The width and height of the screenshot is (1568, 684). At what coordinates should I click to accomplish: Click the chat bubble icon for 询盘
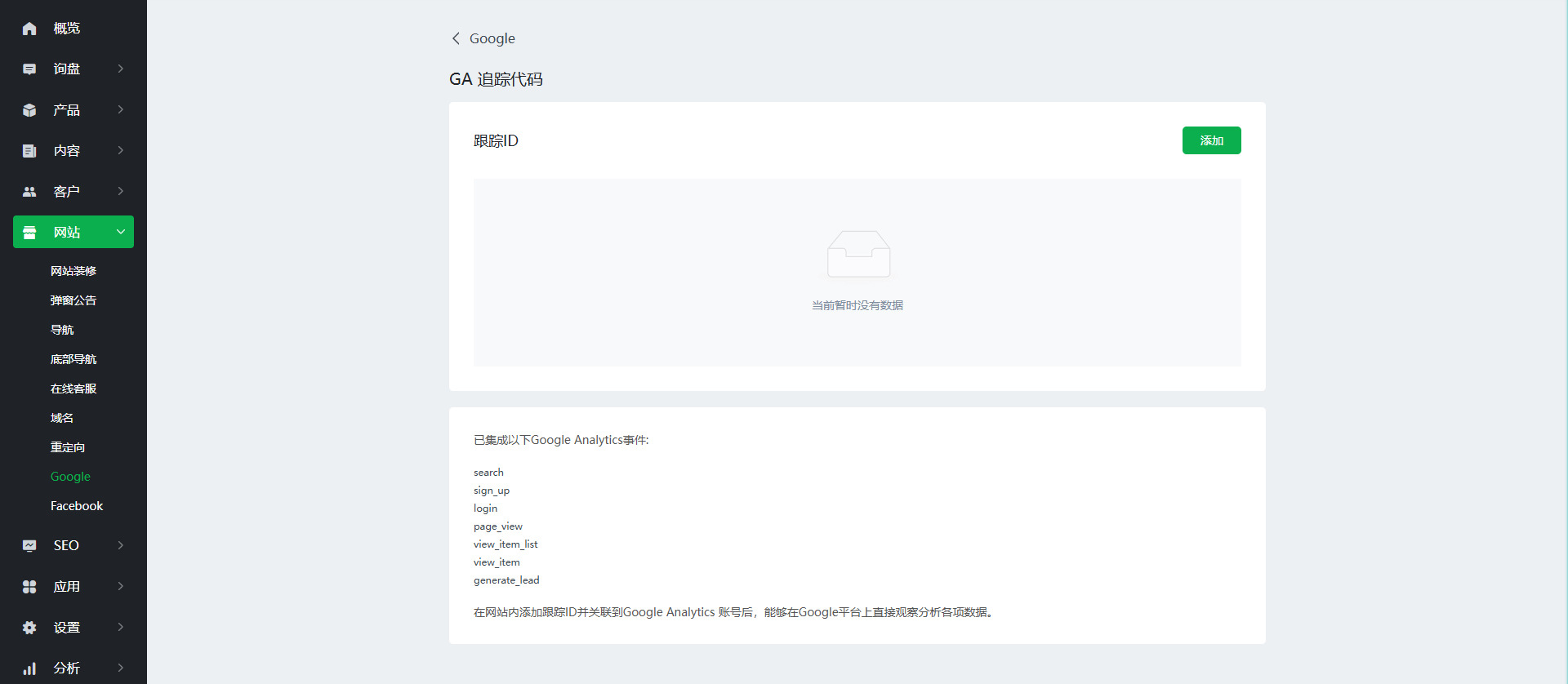point(29,69)
